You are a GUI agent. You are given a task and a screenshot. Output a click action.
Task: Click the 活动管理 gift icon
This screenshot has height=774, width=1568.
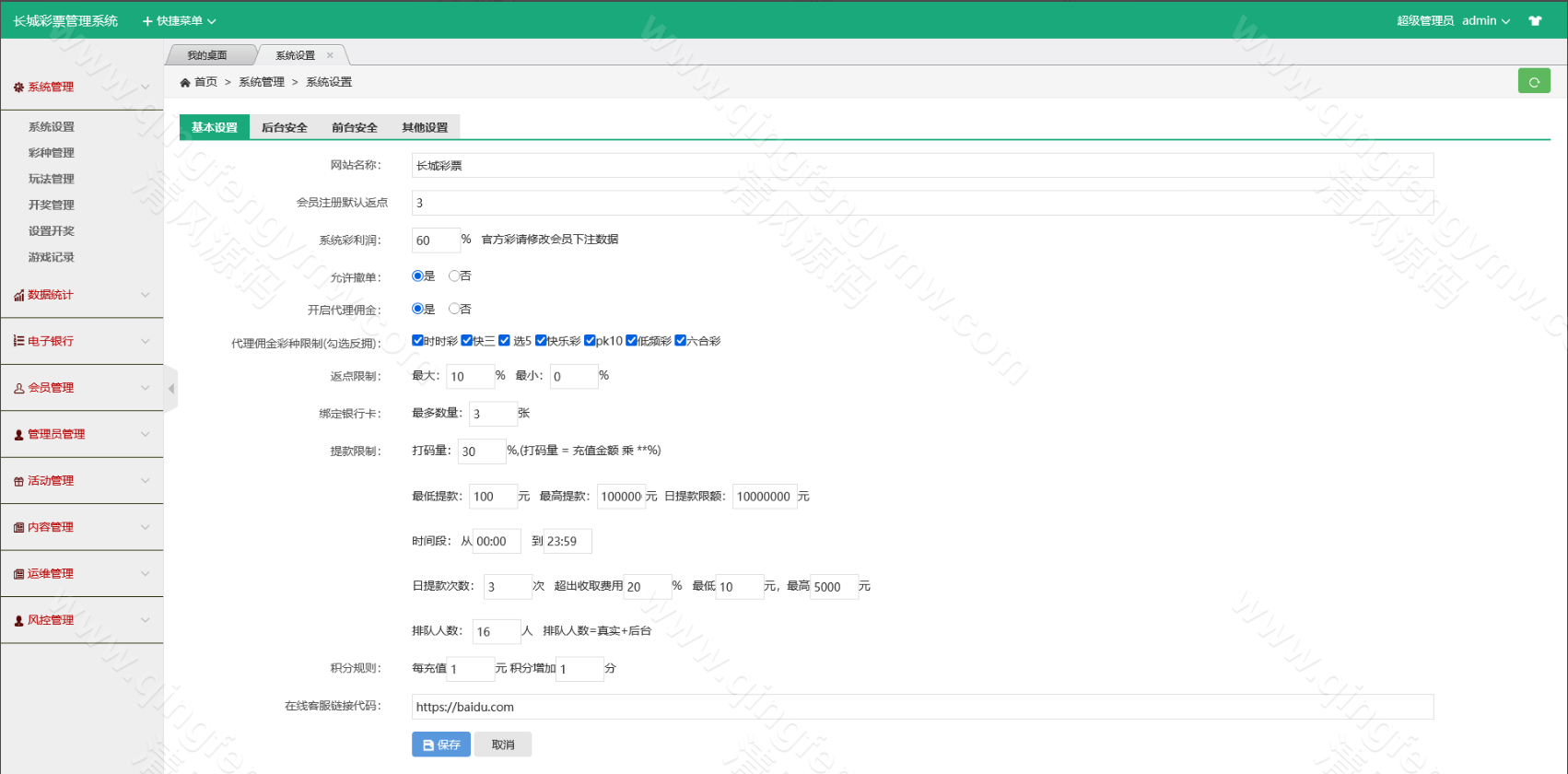[x=18, y=481]
